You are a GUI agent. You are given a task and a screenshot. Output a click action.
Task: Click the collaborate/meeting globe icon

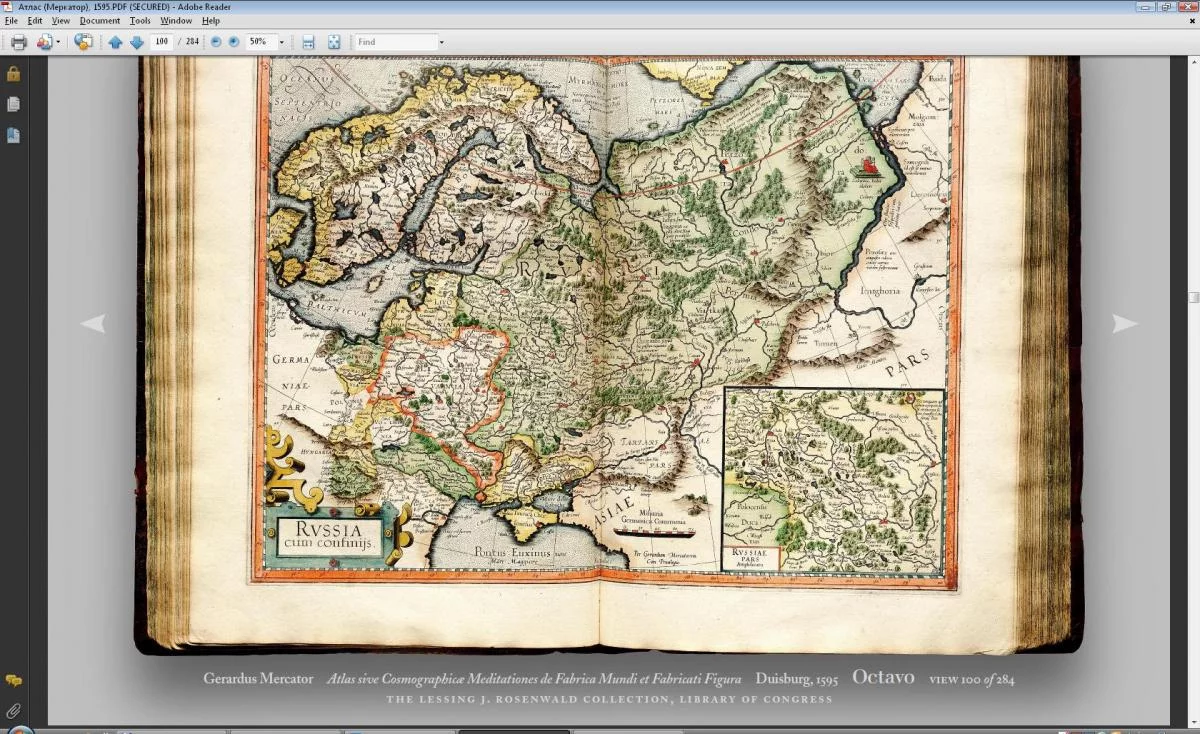click(84, 42)
